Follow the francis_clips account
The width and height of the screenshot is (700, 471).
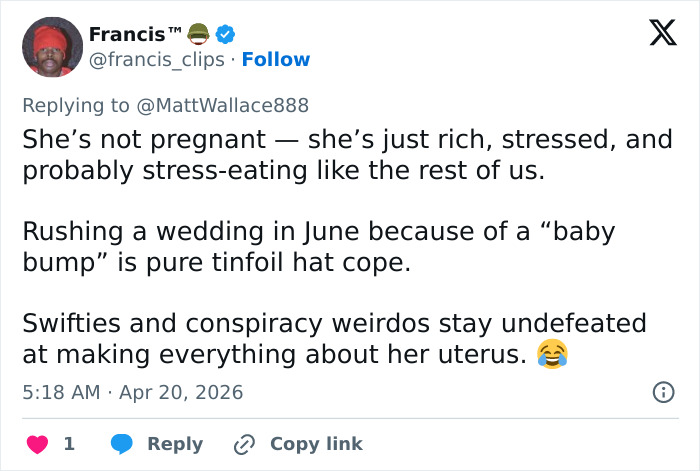[x=276, y=60]
